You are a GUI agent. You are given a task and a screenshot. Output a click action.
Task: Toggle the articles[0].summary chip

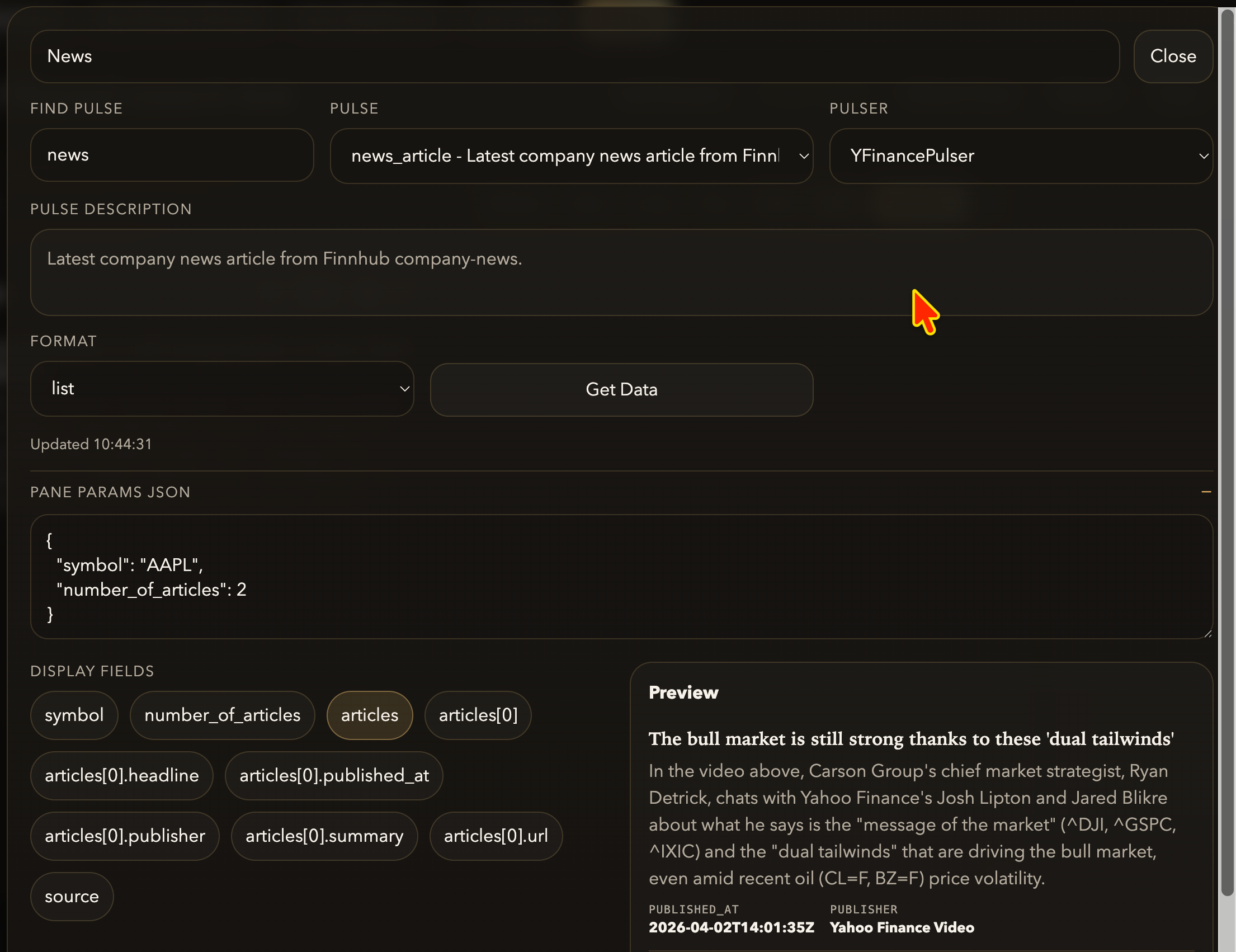pos(324,836)
